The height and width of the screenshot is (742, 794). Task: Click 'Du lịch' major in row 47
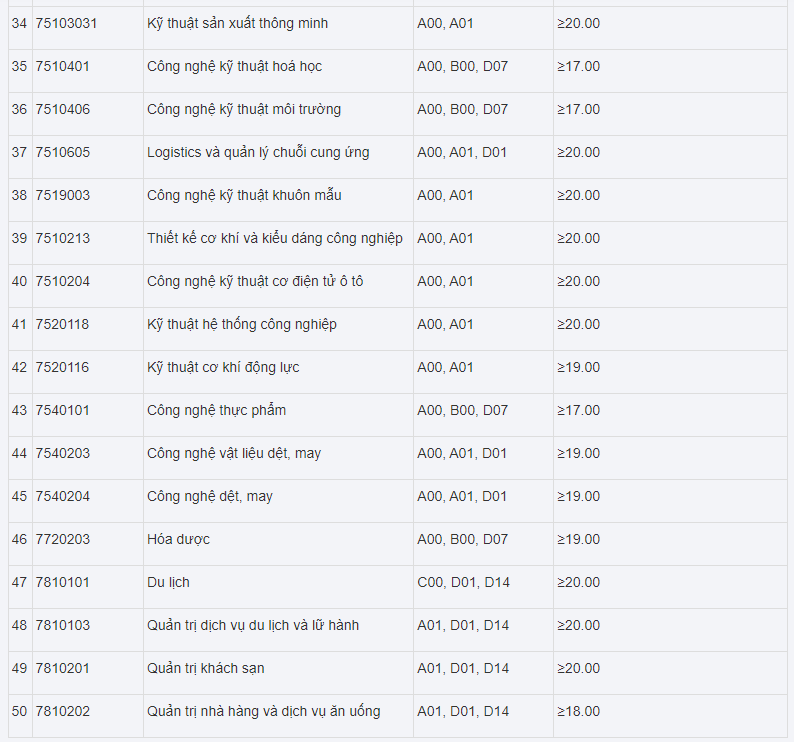point(168,582)
